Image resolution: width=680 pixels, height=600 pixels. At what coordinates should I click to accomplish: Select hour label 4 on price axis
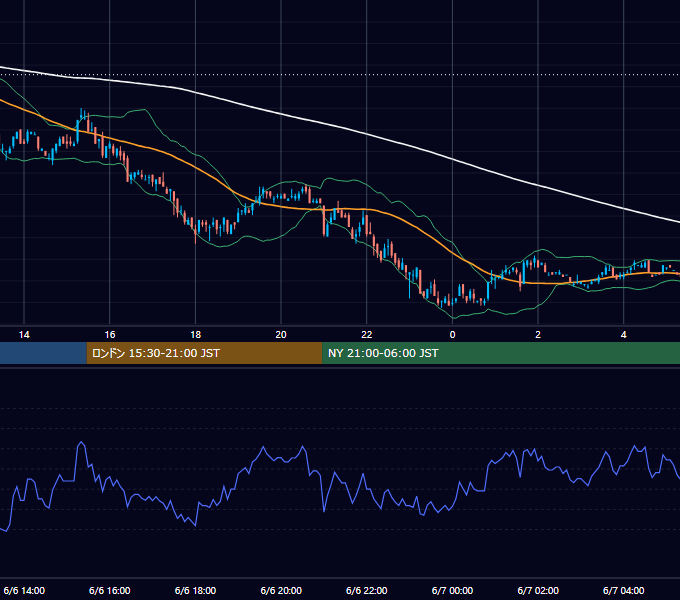(x=624, y=335)
